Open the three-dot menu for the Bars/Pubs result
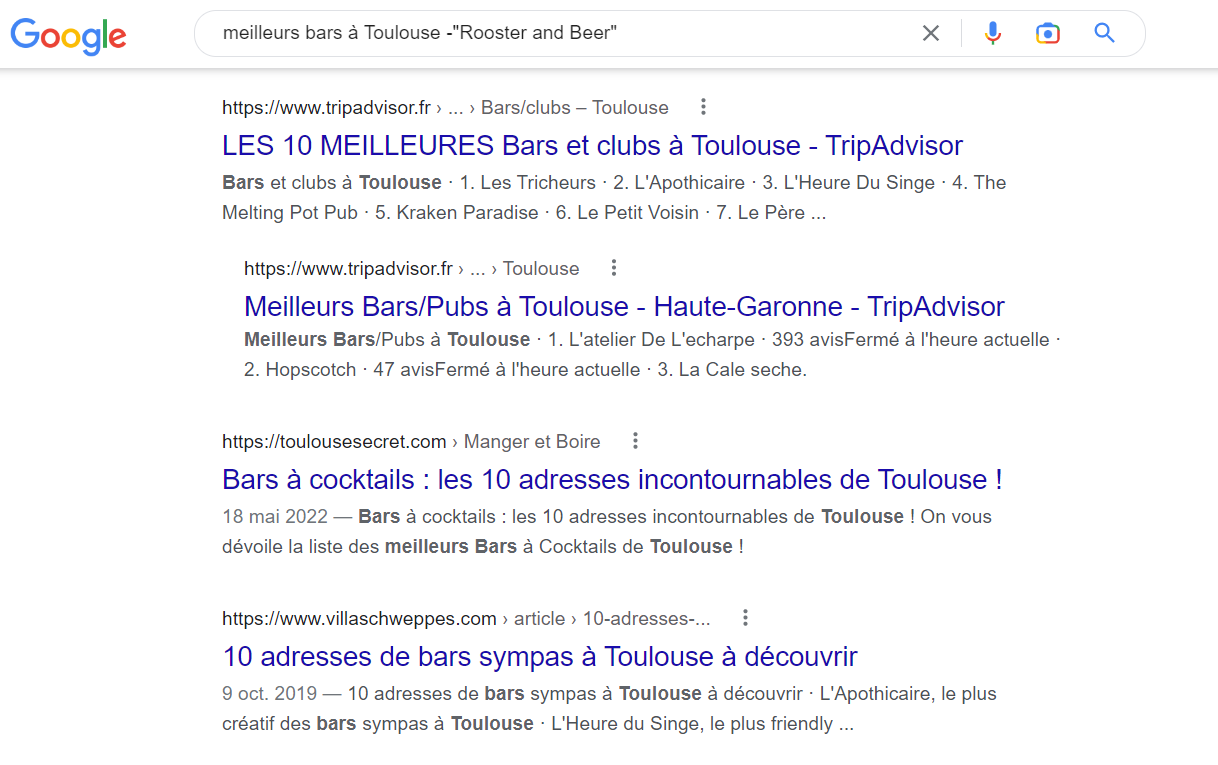 click(x=613, y=267)
